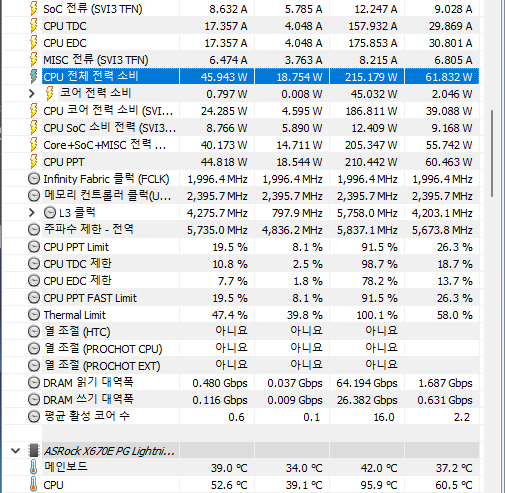Collapse the ASRock X670E PG Lightning section
Viewport: 505px width, 493px height.
click(x=15, y=451)
